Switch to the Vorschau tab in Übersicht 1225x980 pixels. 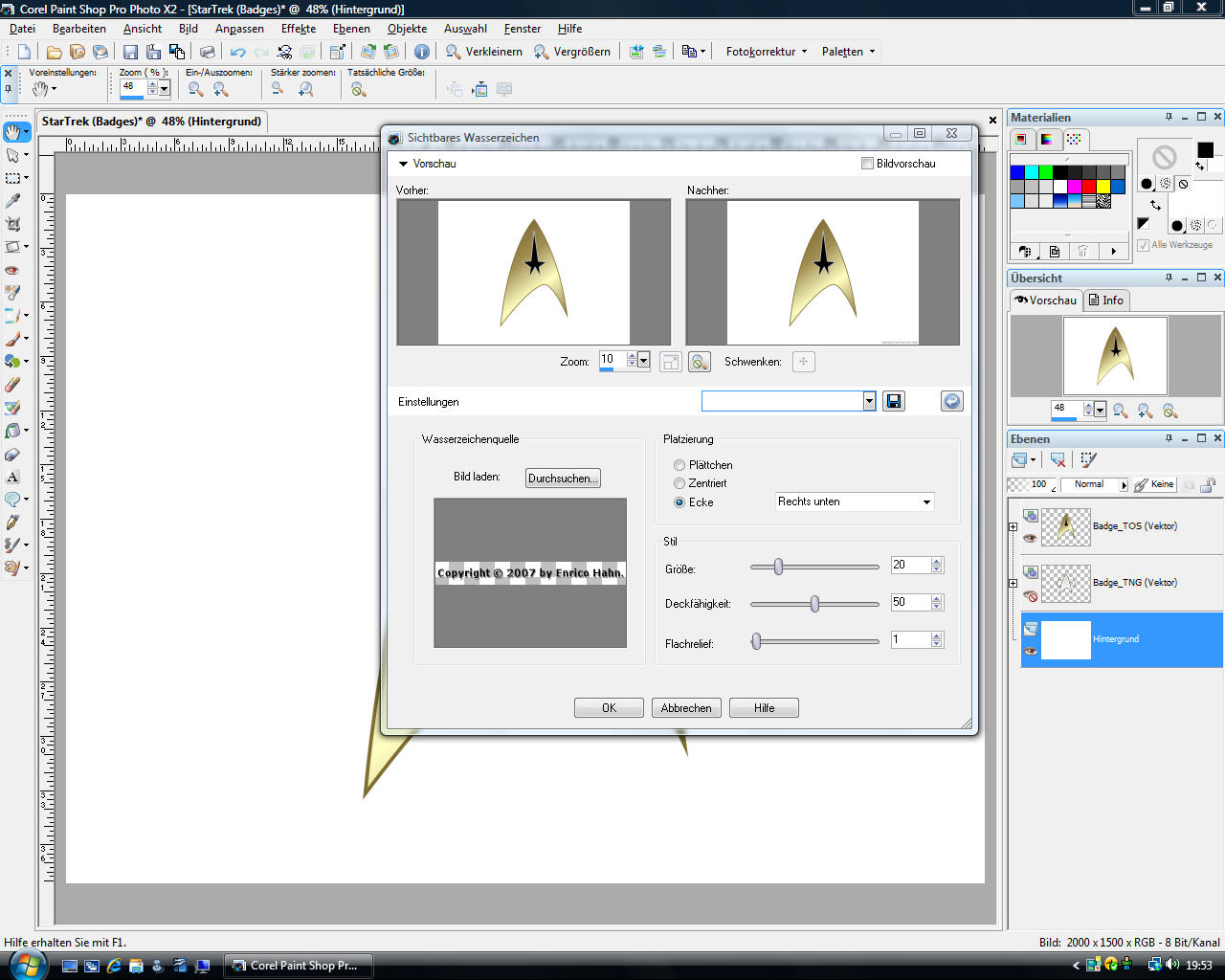pos(1046,301)
